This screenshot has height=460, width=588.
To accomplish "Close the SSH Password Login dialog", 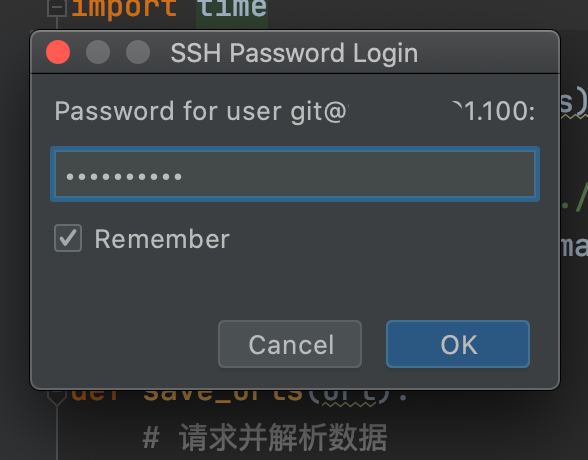I will coord(58,52).
